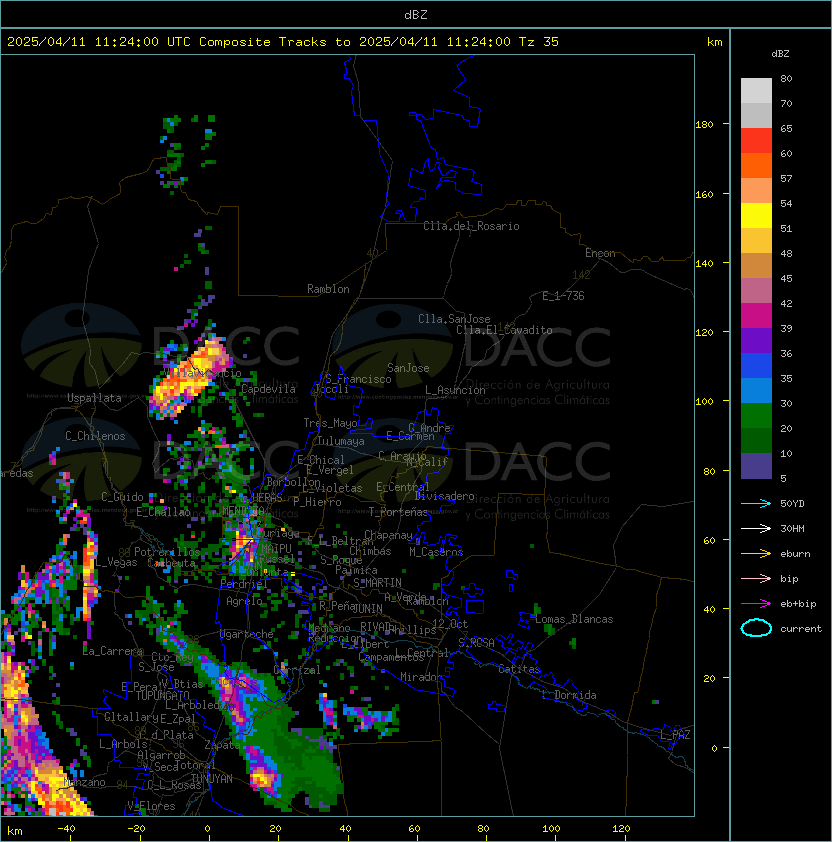This screenshot has width=832, height=842.
Task: Click the S_Francisco place label
Action: [x=358, y=379]
